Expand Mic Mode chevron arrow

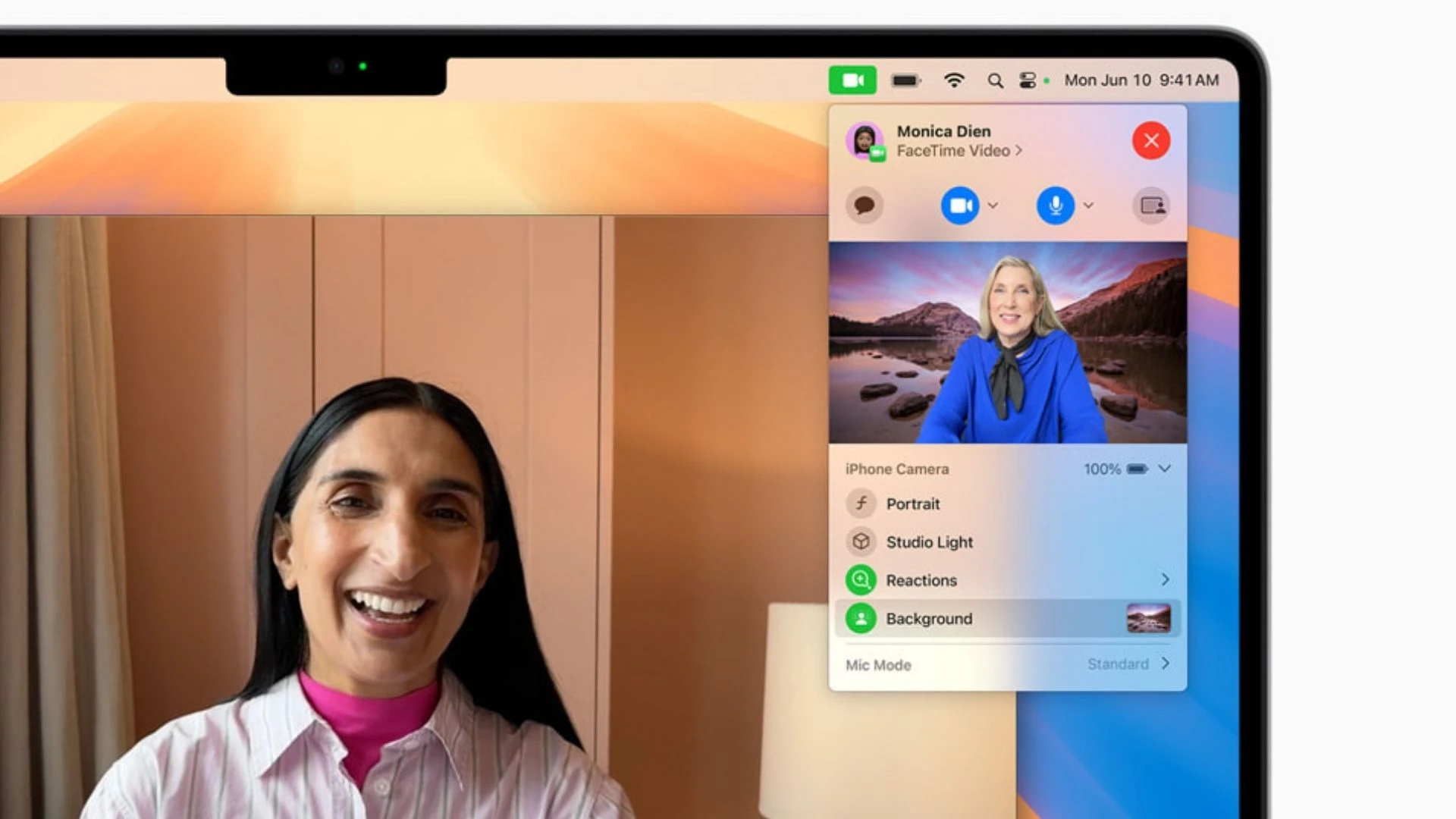1166,664
